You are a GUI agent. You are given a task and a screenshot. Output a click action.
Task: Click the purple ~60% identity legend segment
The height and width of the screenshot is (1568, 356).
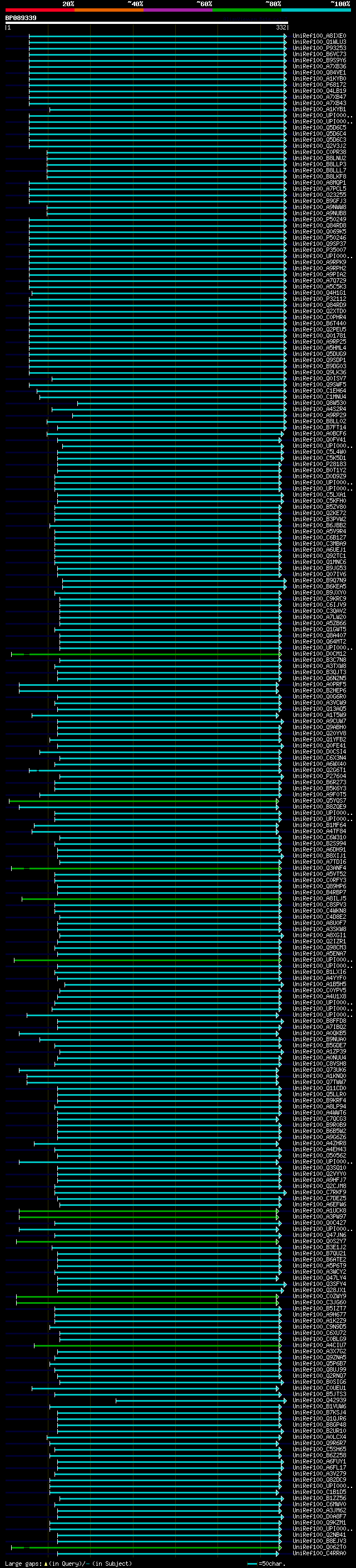177,10
